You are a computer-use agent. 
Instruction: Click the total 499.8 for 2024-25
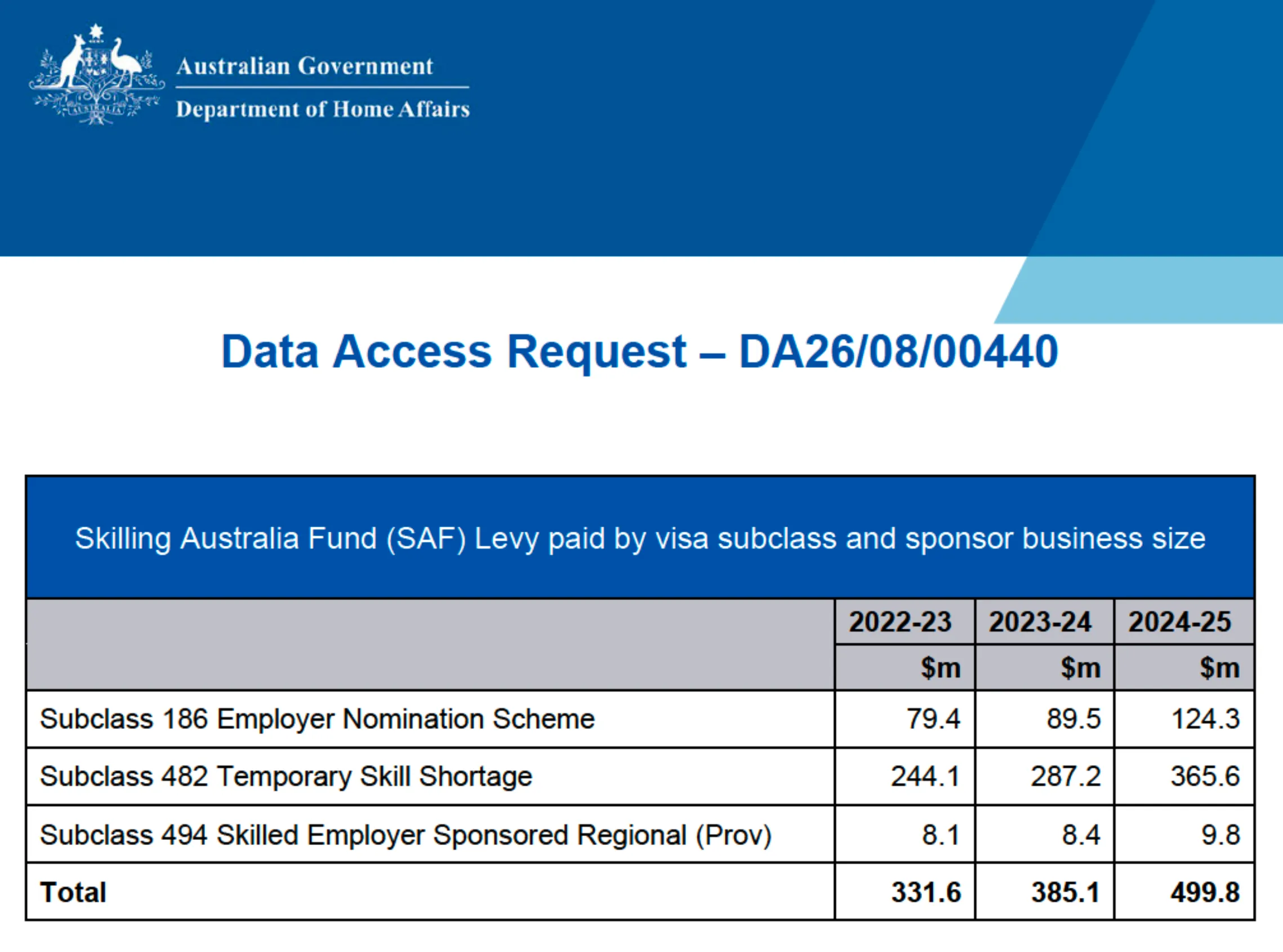[1205, 892]
